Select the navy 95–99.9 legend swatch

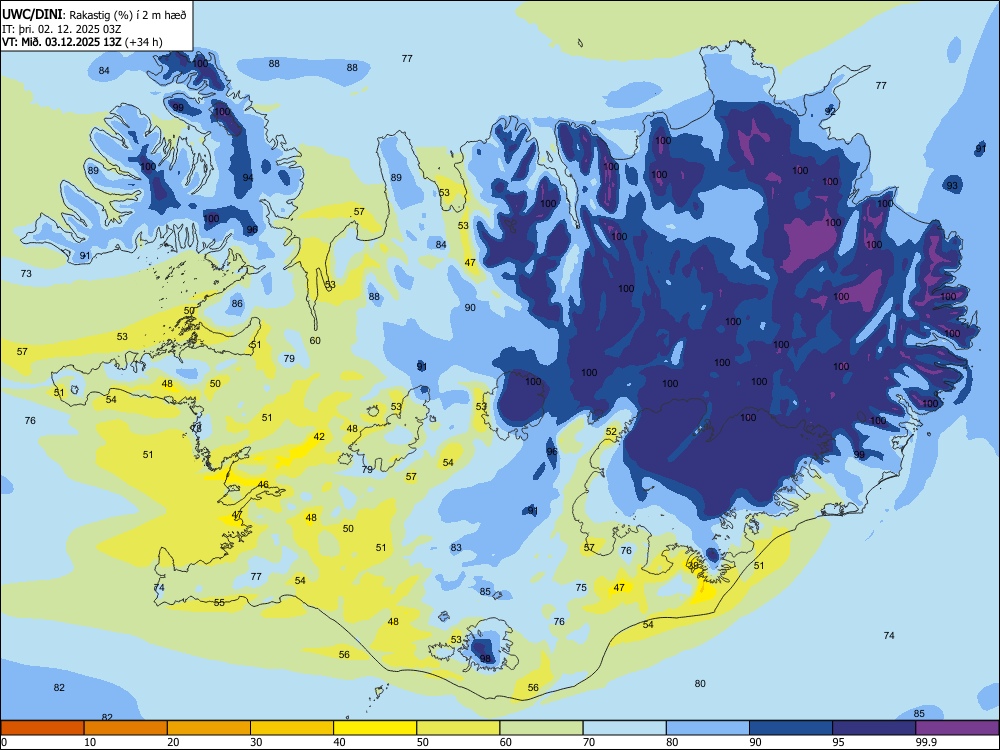pos(874,728)
